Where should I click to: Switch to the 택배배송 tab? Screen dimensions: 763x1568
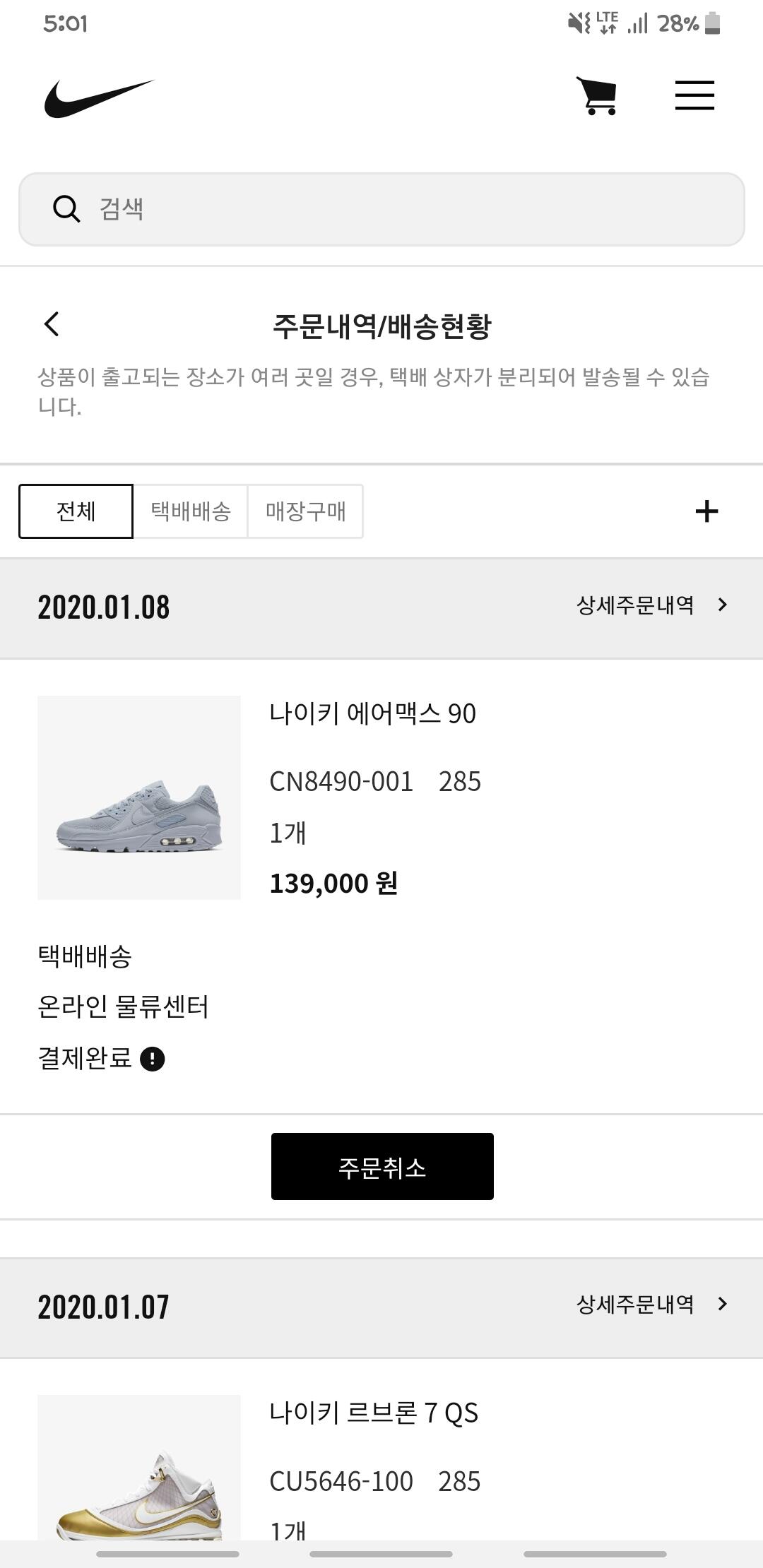click(x=191, y=511)
